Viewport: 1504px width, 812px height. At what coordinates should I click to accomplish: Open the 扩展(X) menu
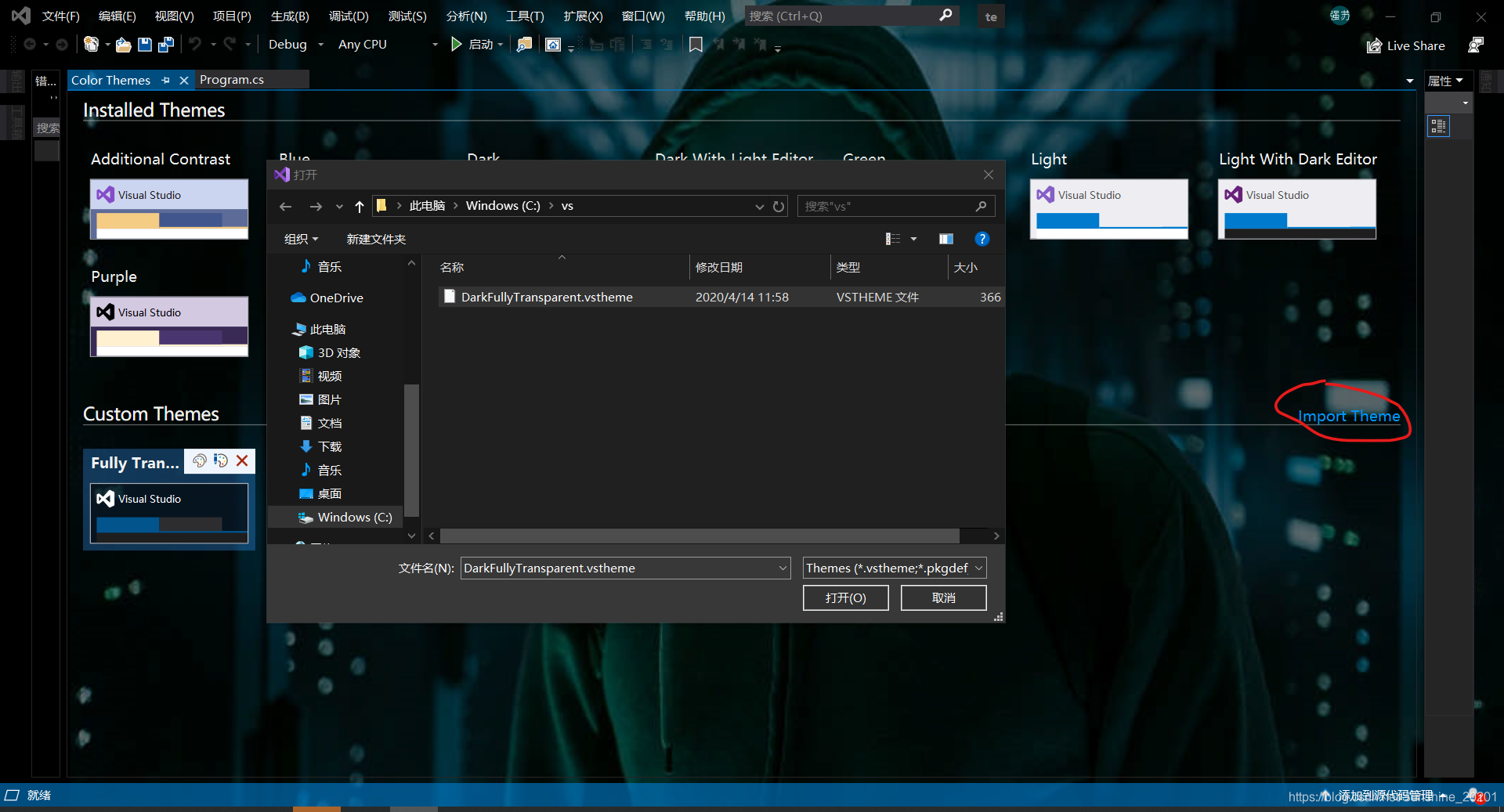click(x=583, y=16)
